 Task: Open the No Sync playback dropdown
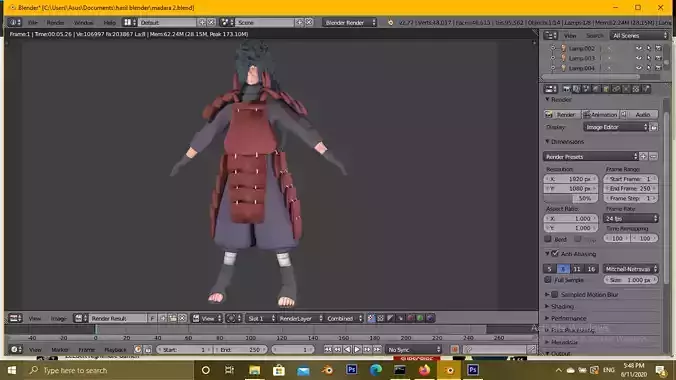[413, 349]
